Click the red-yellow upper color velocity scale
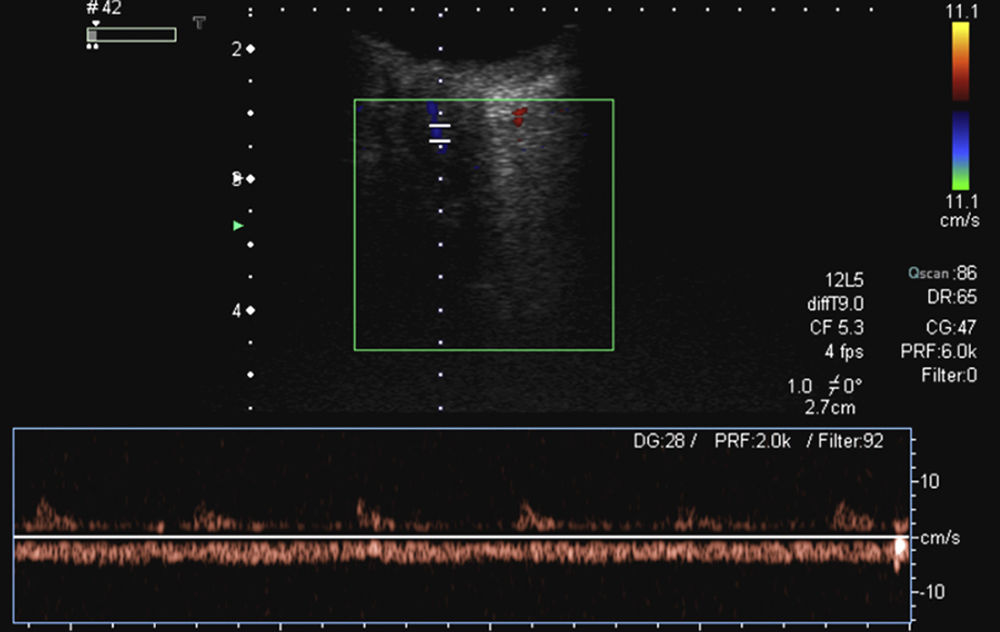Image resolution: width=1000 pixels, height=632 pixels. point(959,62)
